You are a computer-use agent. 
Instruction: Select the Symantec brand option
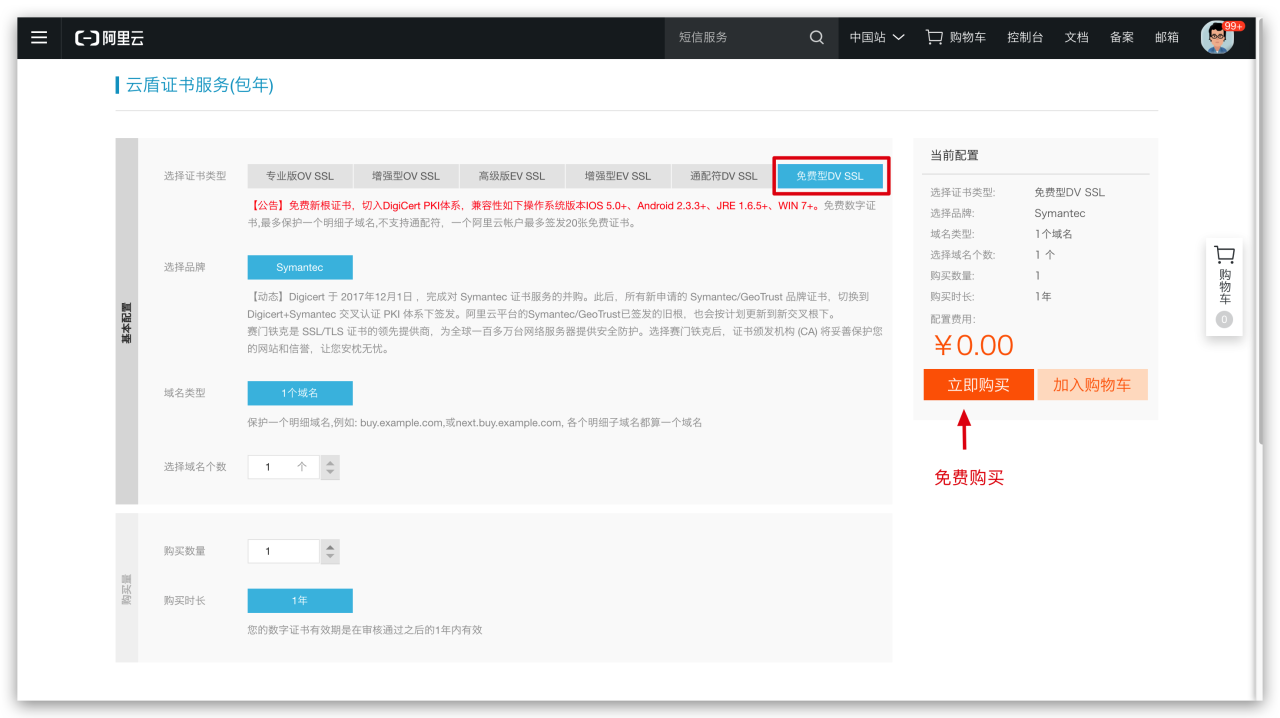[x=299, y=267]
